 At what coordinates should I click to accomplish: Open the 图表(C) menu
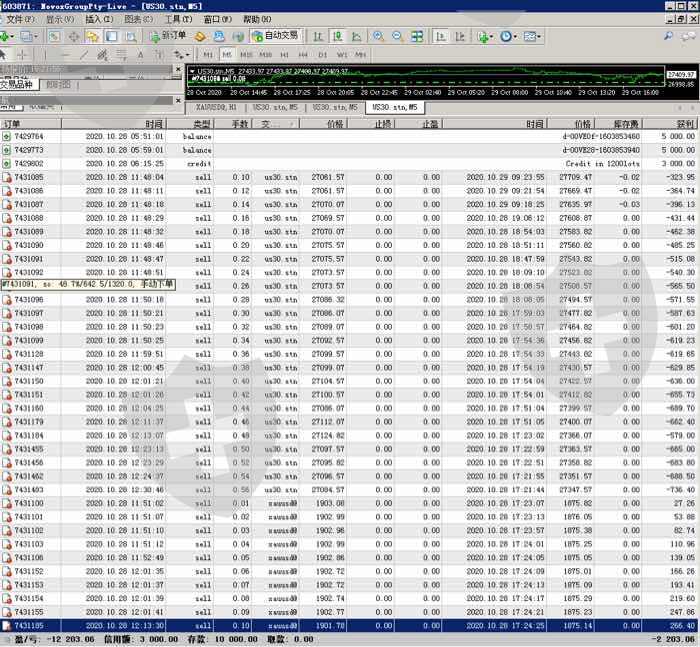click(138, 19)
